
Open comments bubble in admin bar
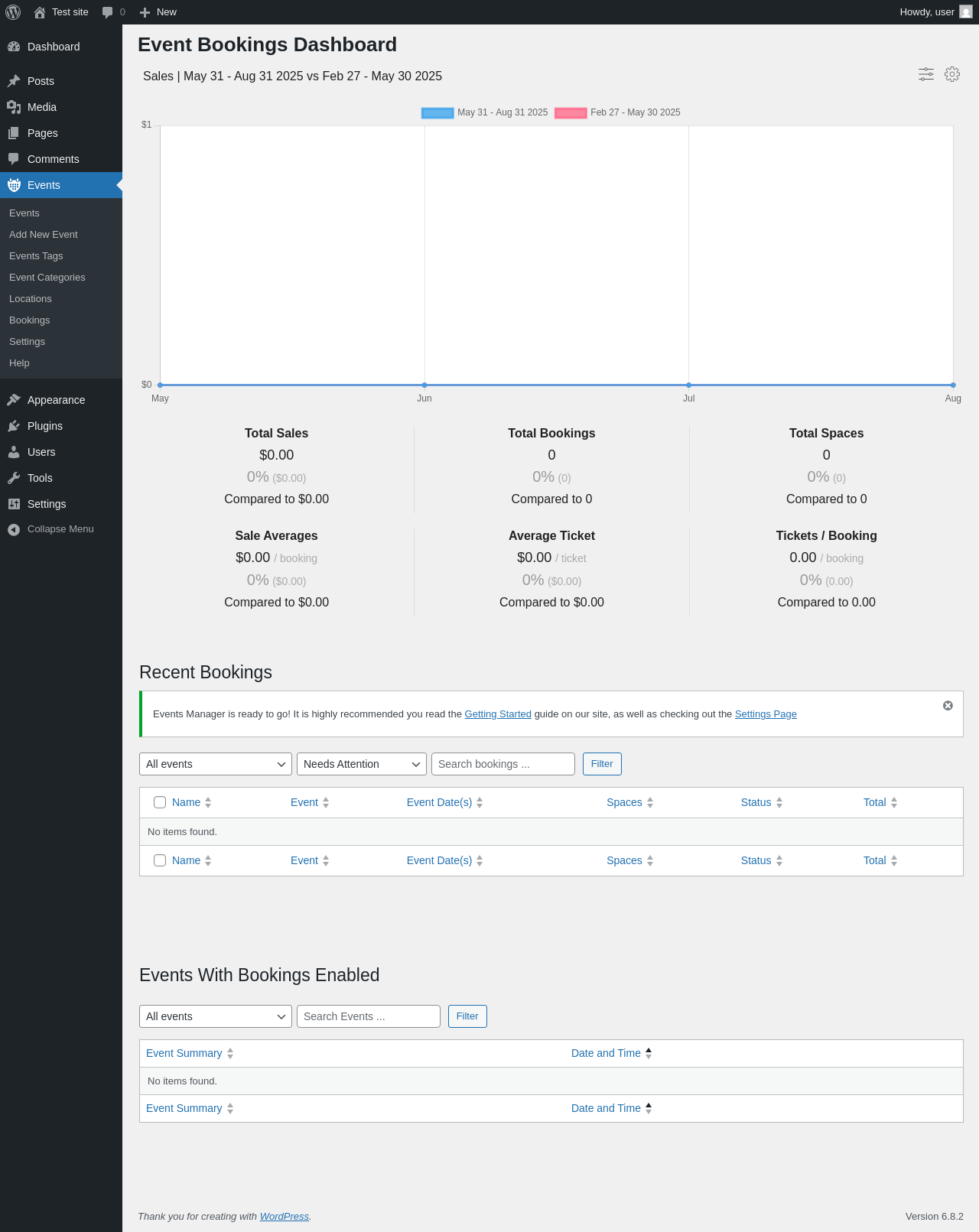click(x=108, y=12)
